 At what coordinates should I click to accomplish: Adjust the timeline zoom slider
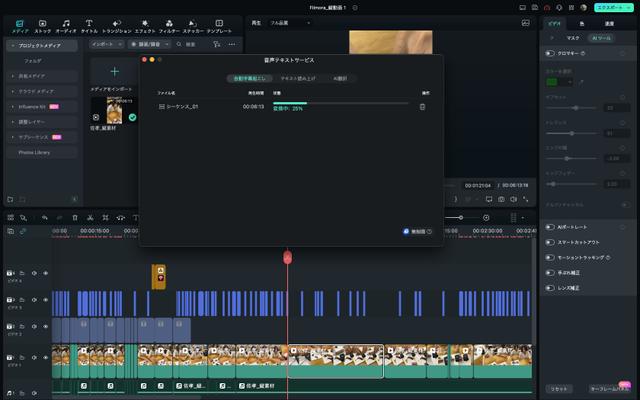click(x=461, y=217)
